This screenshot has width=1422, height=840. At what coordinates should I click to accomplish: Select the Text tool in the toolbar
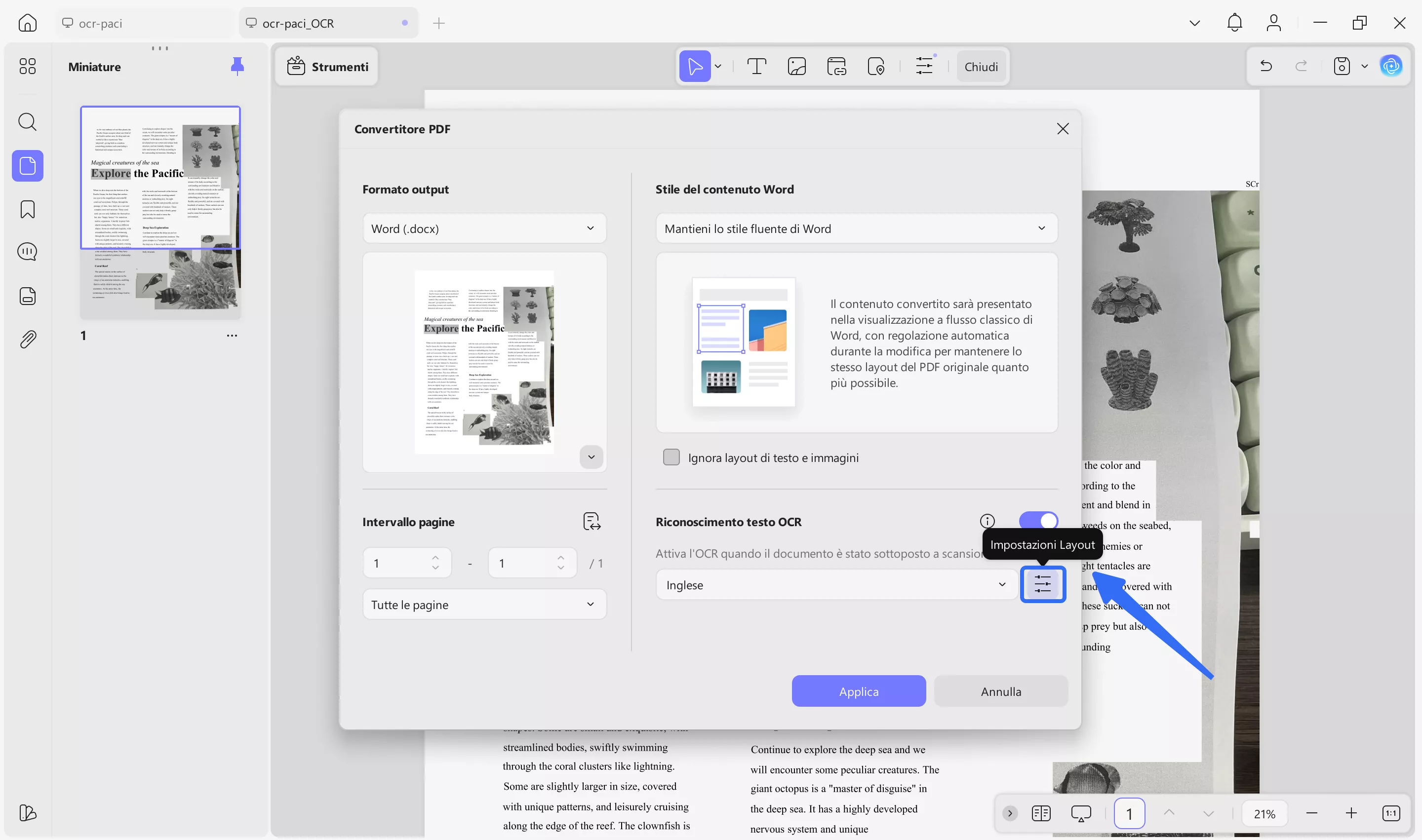pyautogui.click(x=756, y=66)
